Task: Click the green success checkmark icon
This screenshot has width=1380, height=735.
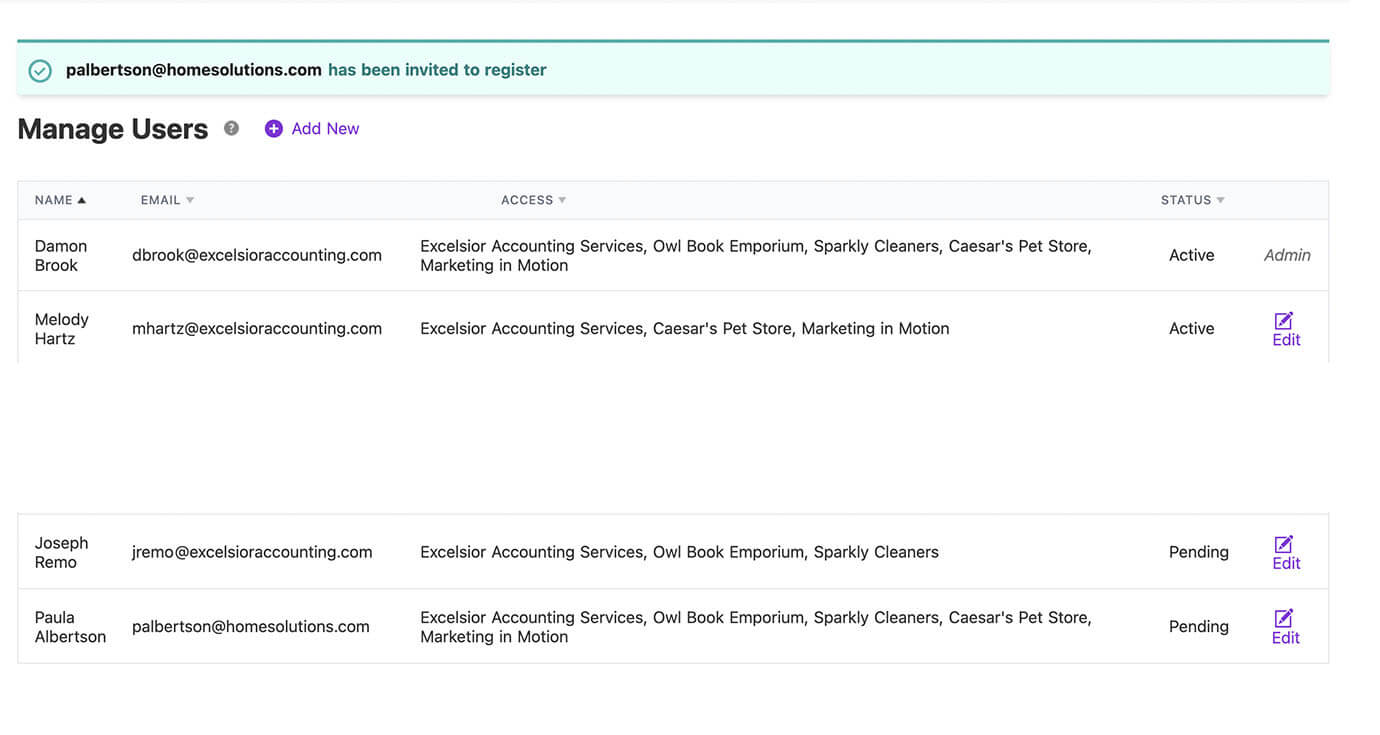Action: [x=40, y=71]
